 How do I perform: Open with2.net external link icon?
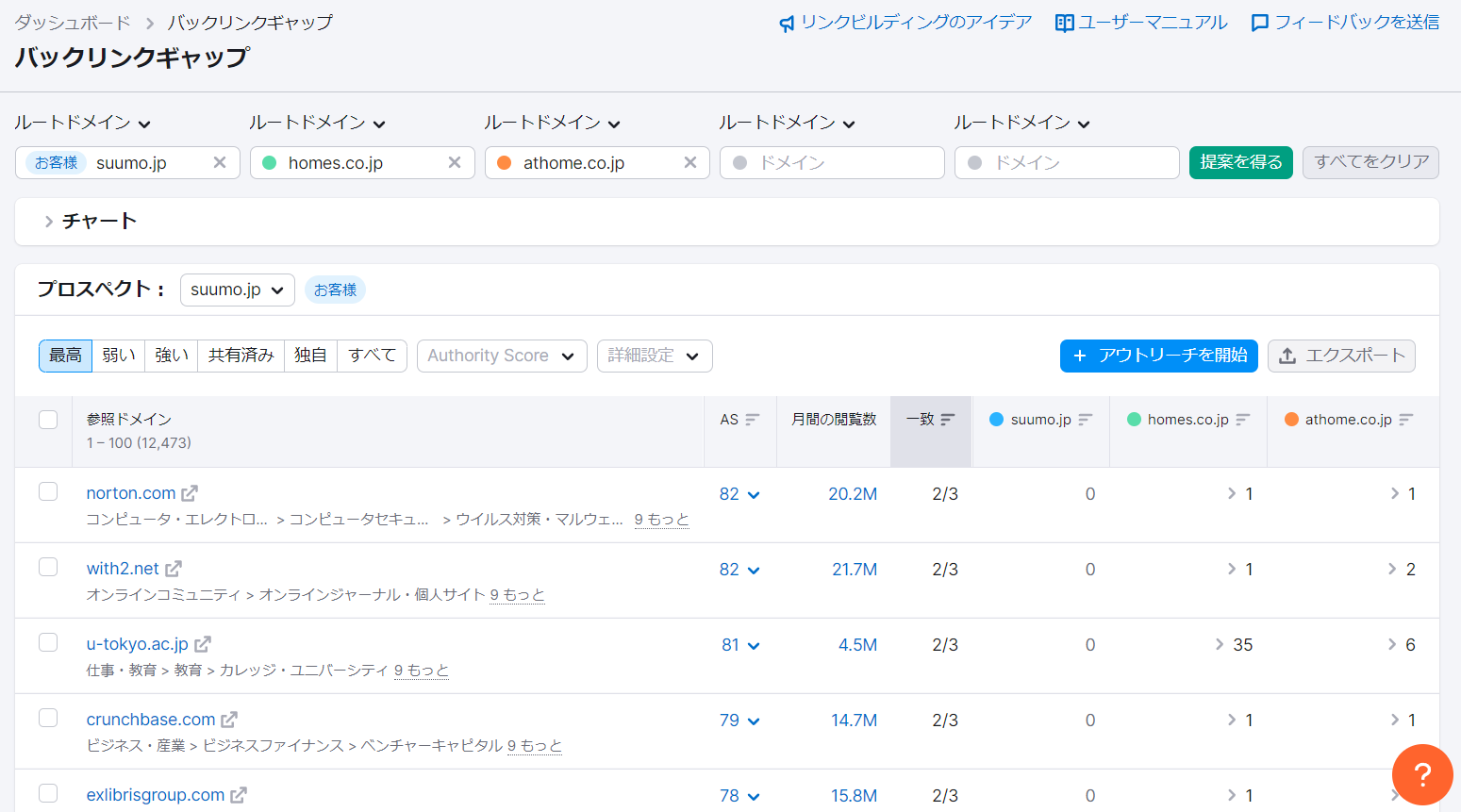click(x=174, y=569)
